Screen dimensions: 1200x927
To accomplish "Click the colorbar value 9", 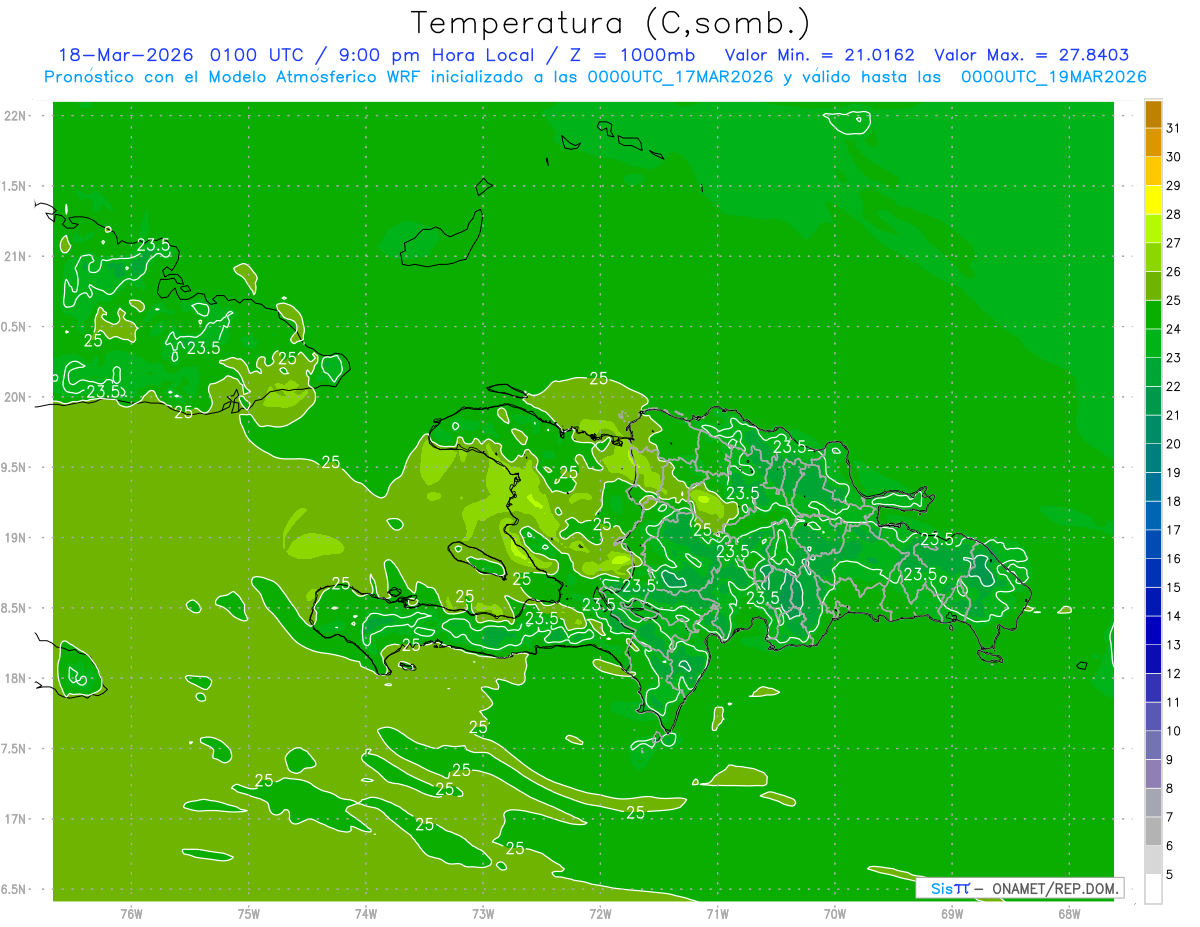I will click(1170, 760).
